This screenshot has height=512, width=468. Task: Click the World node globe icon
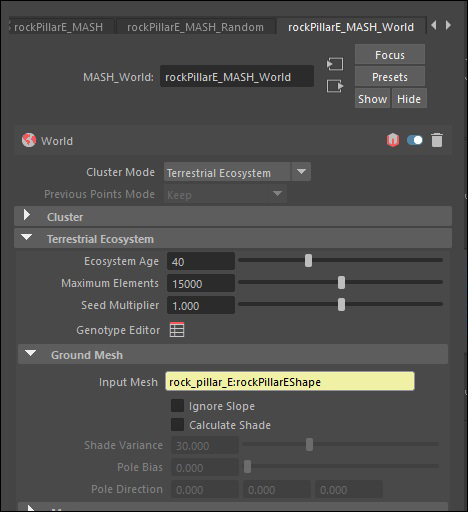(29, 140)
